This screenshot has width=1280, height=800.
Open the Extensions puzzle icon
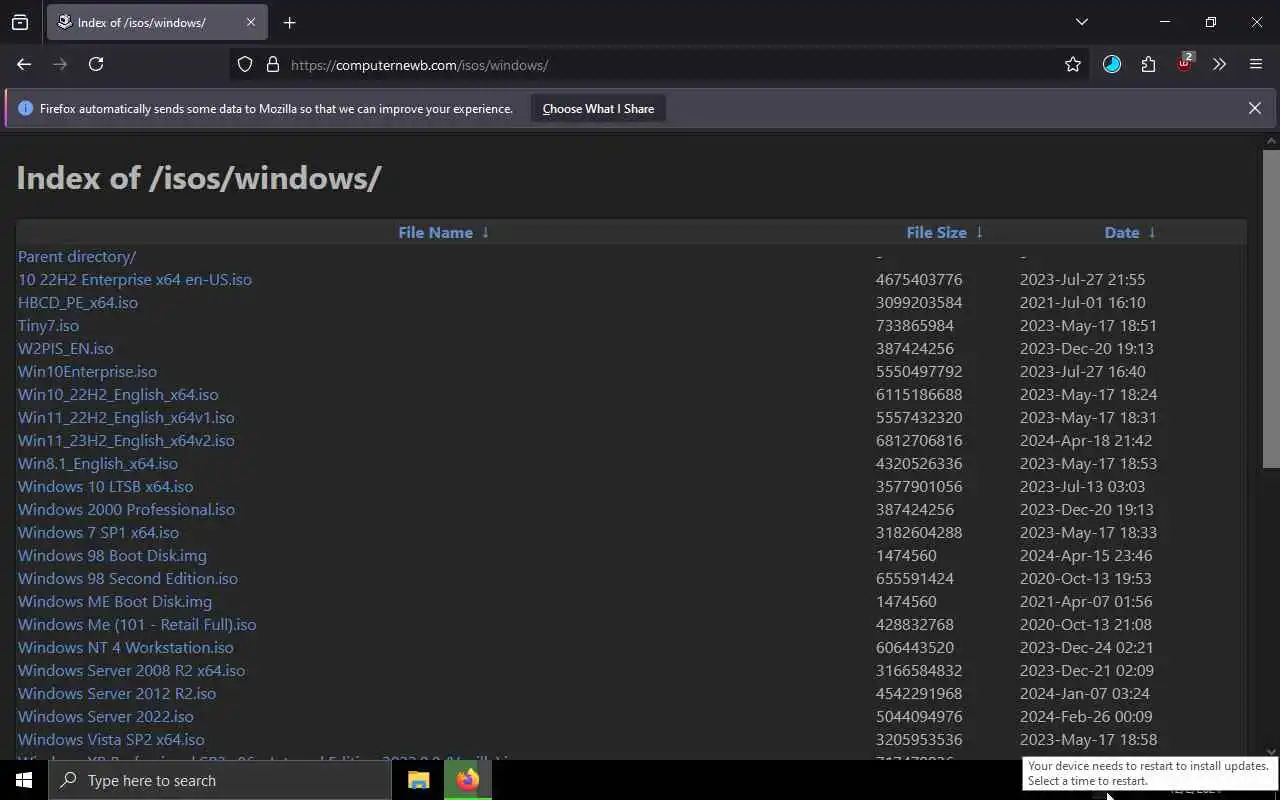pos(1148,65)
